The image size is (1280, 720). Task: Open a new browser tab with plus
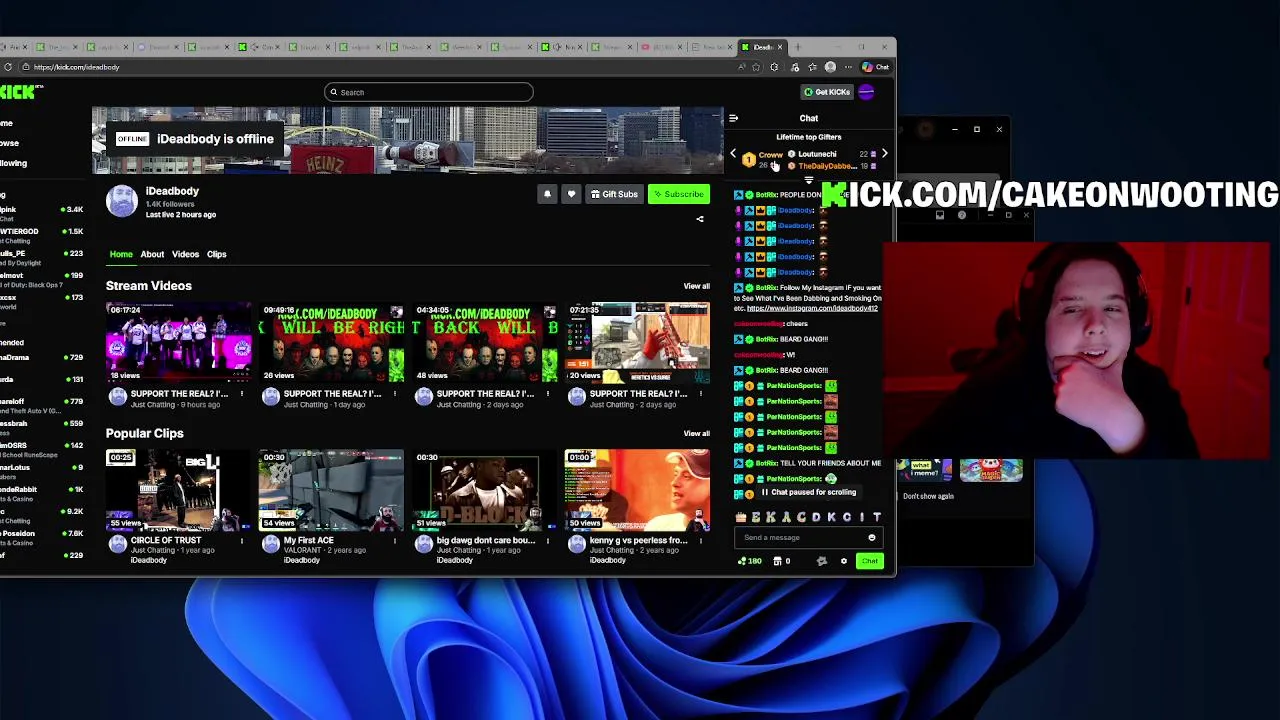click(797, 47)
